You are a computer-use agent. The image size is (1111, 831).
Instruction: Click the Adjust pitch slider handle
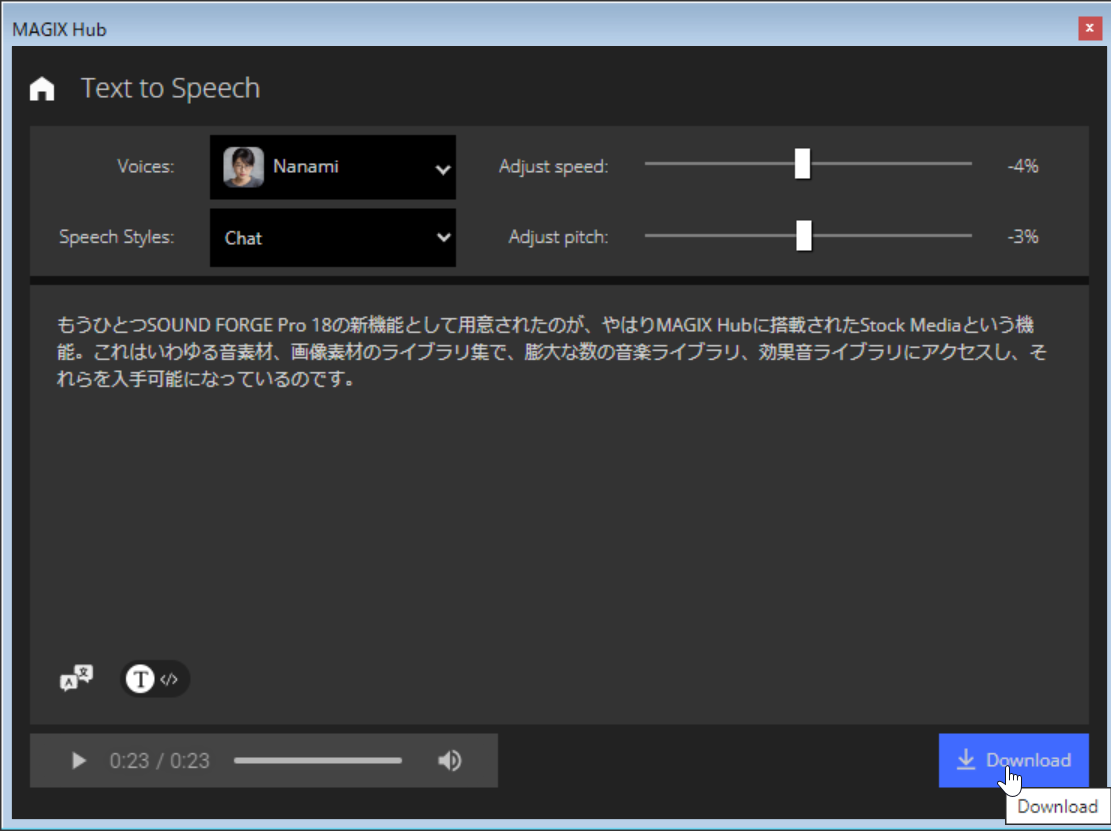(x=803, y=235)
